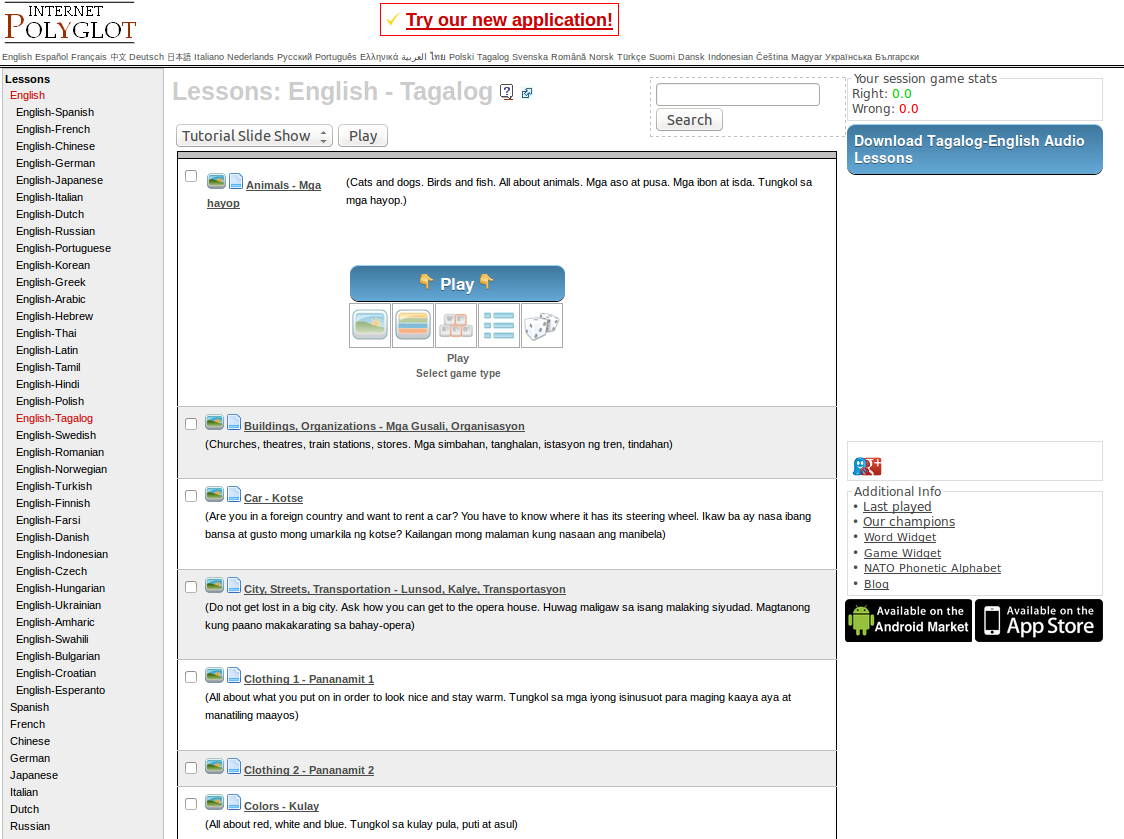This screenshot has width=1124, height=839.
Task: Click the help question mark icon
Action: click(507, 92)
